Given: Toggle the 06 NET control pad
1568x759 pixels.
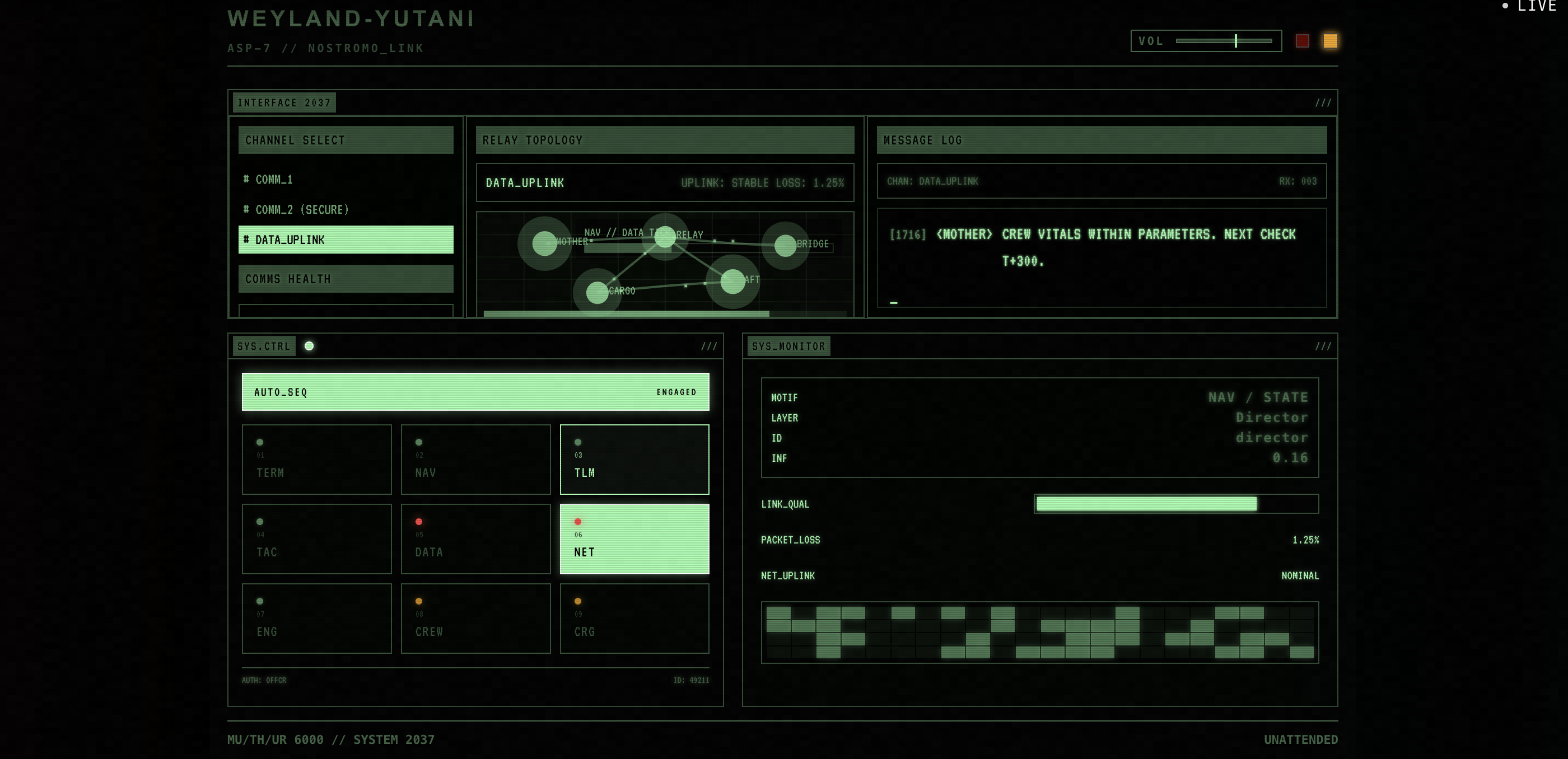Looking at the screenshot, I should pos(634,539).
